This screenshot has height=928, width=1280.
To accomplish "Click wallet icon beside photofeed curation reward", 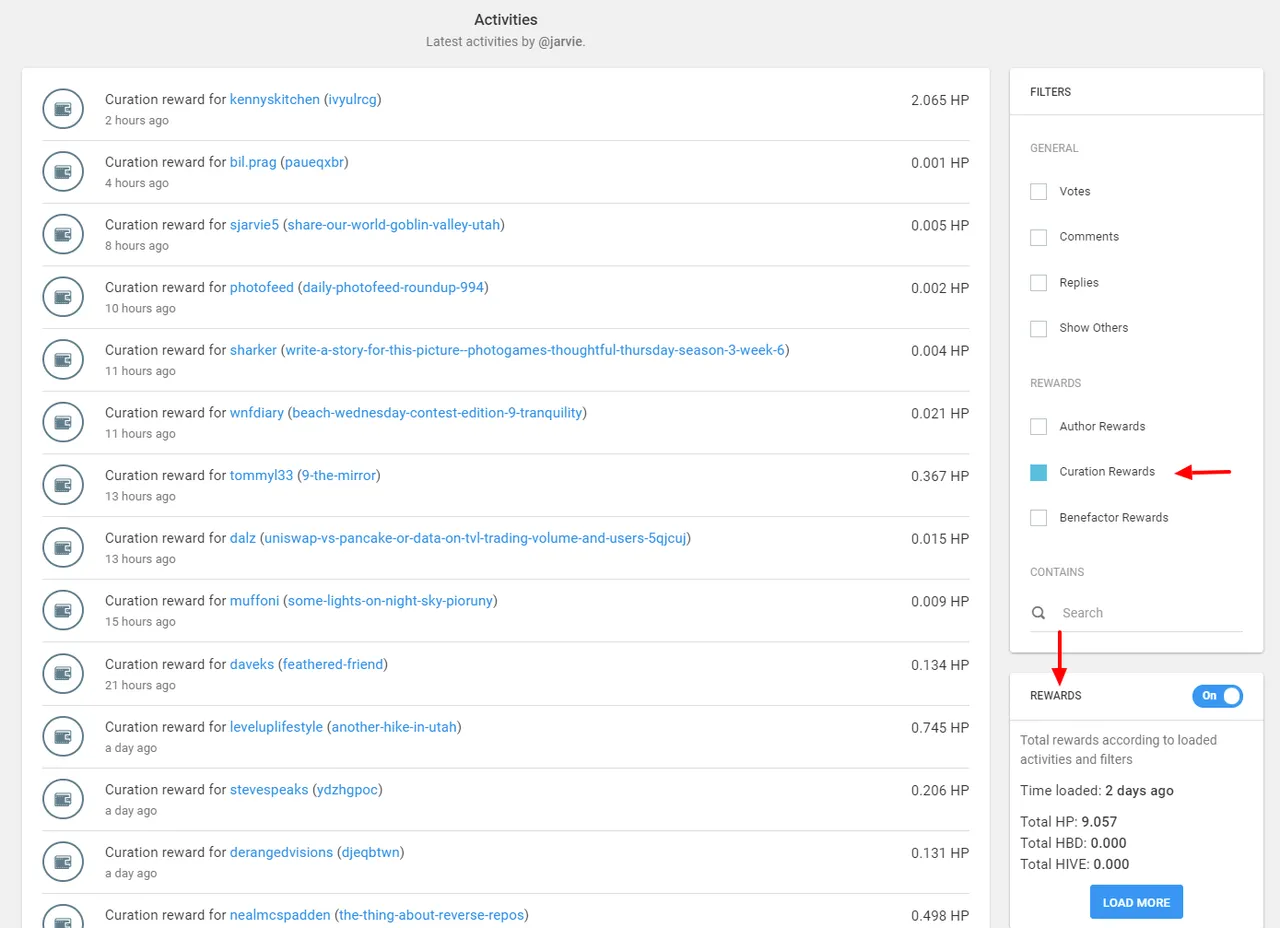I will coord(63,297).
